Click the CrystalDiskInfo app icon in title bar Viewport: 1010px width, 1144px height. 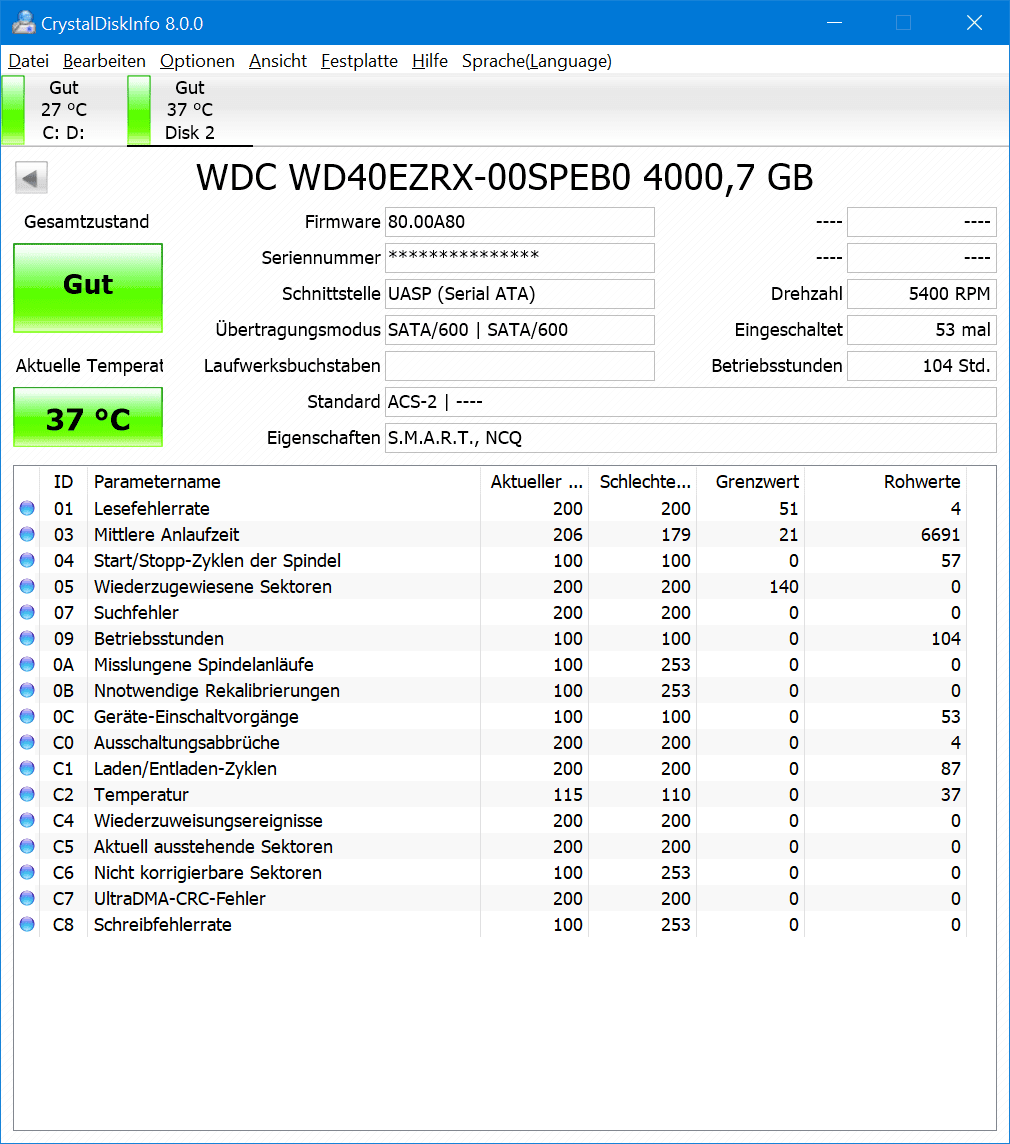23,23
